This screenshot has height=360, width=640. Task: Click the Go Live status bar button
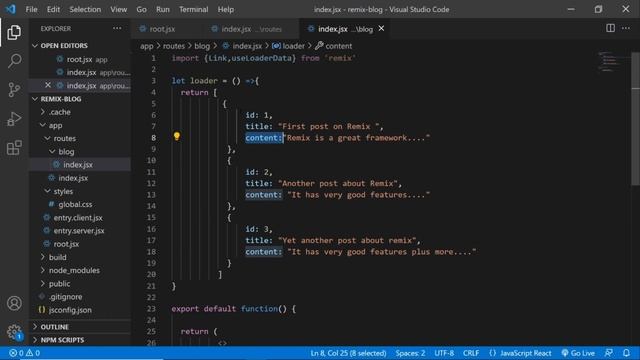578,353
